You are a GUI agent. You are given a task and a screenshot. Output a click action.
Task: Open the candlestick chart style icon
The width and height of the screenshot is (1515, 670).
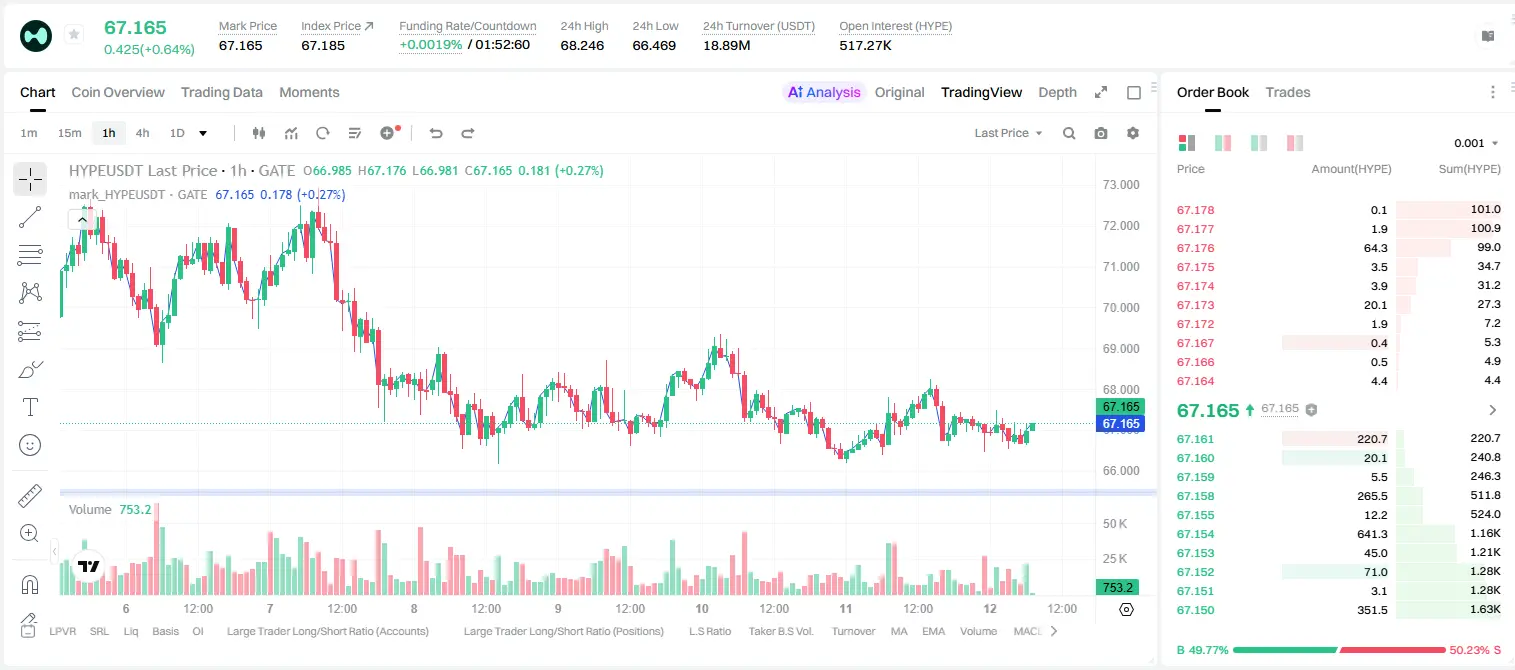(x=260, y=133)
